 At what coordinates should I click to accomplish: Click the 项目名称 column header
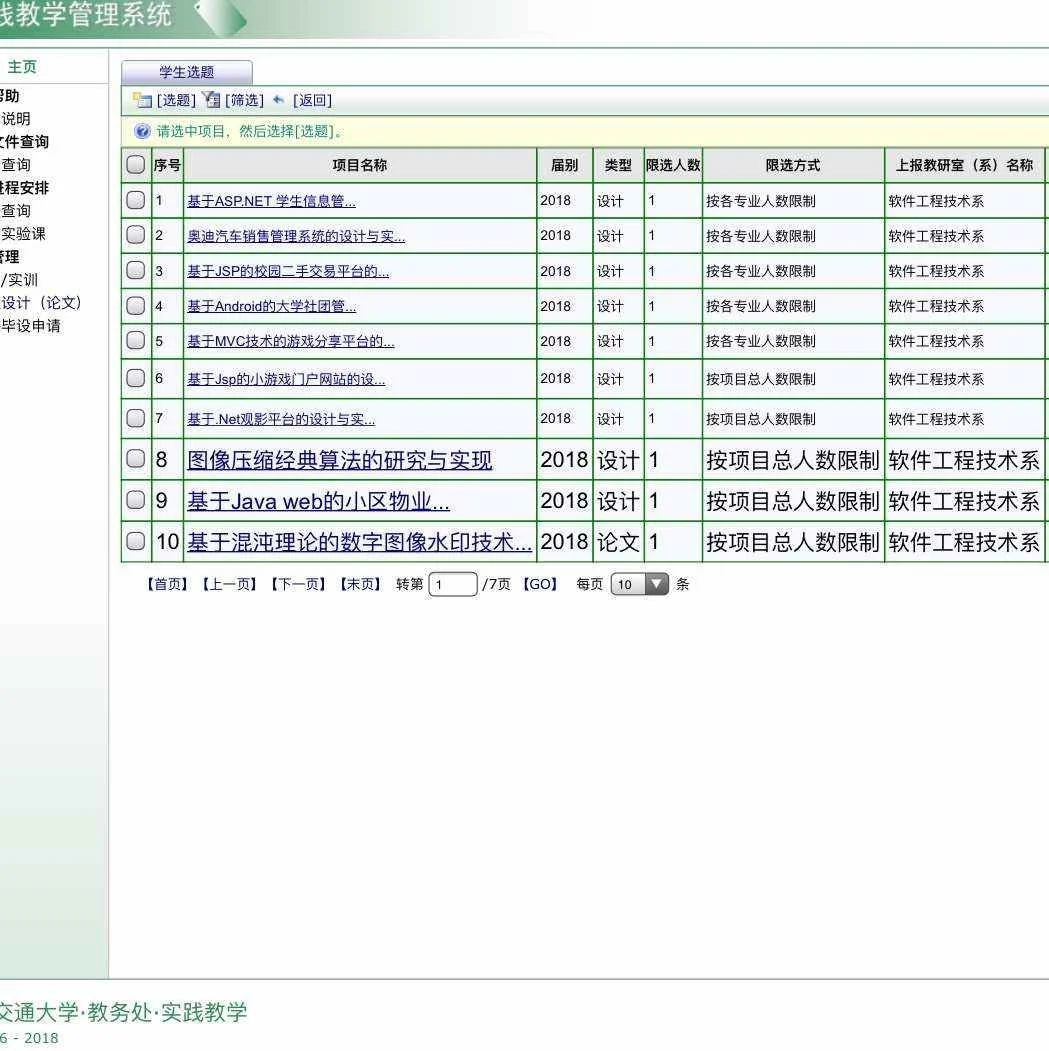click(x=360, y=165)
